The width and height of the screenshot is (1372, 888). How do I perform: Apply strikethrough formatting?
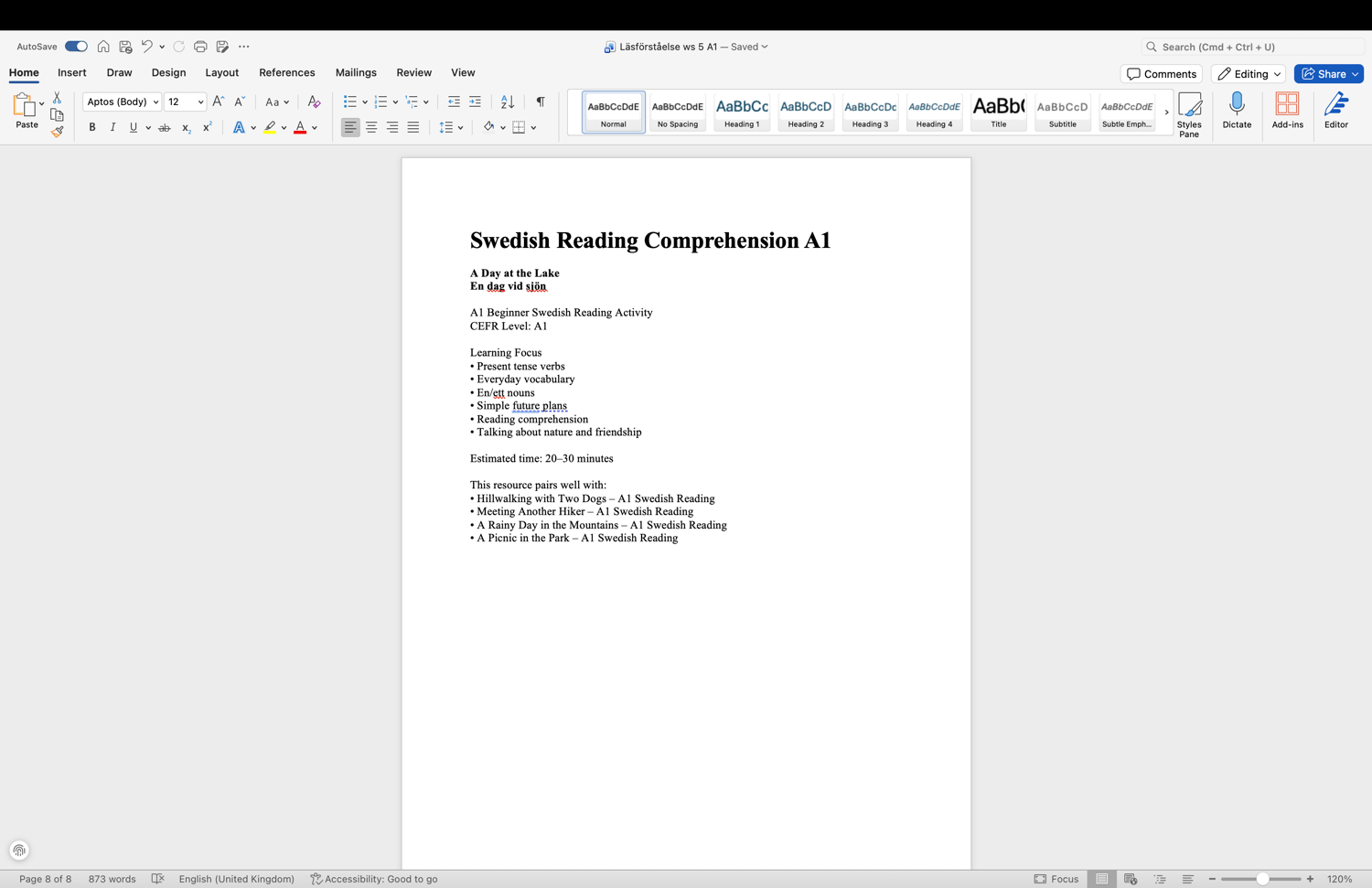[x=165, y=128]
